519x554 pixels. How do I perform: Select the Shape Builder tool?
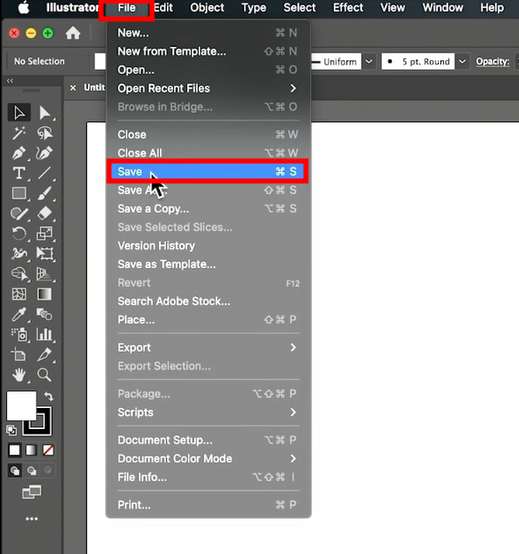coord(19,274)
